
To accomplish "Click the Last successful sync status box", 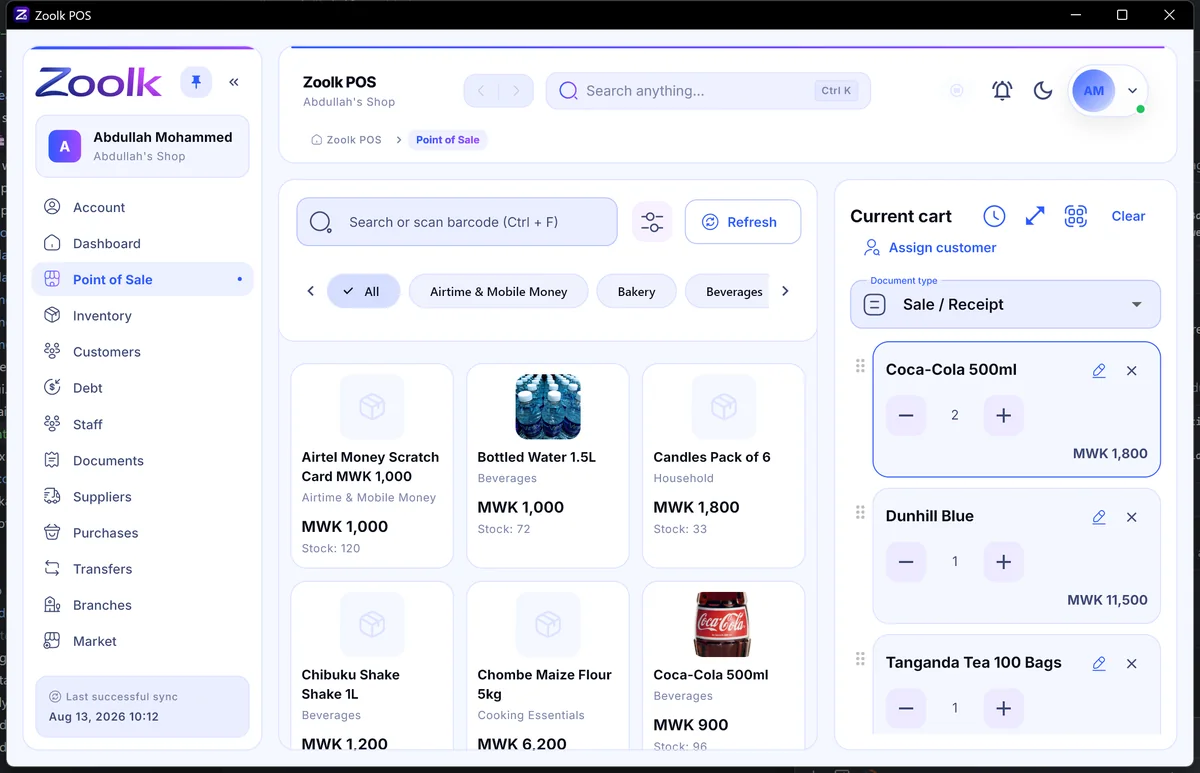I will tap(142, 706).
